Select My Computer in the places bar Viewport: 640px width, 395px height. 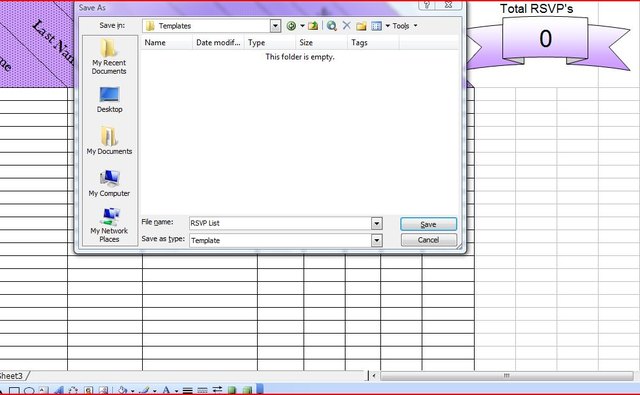109,184
